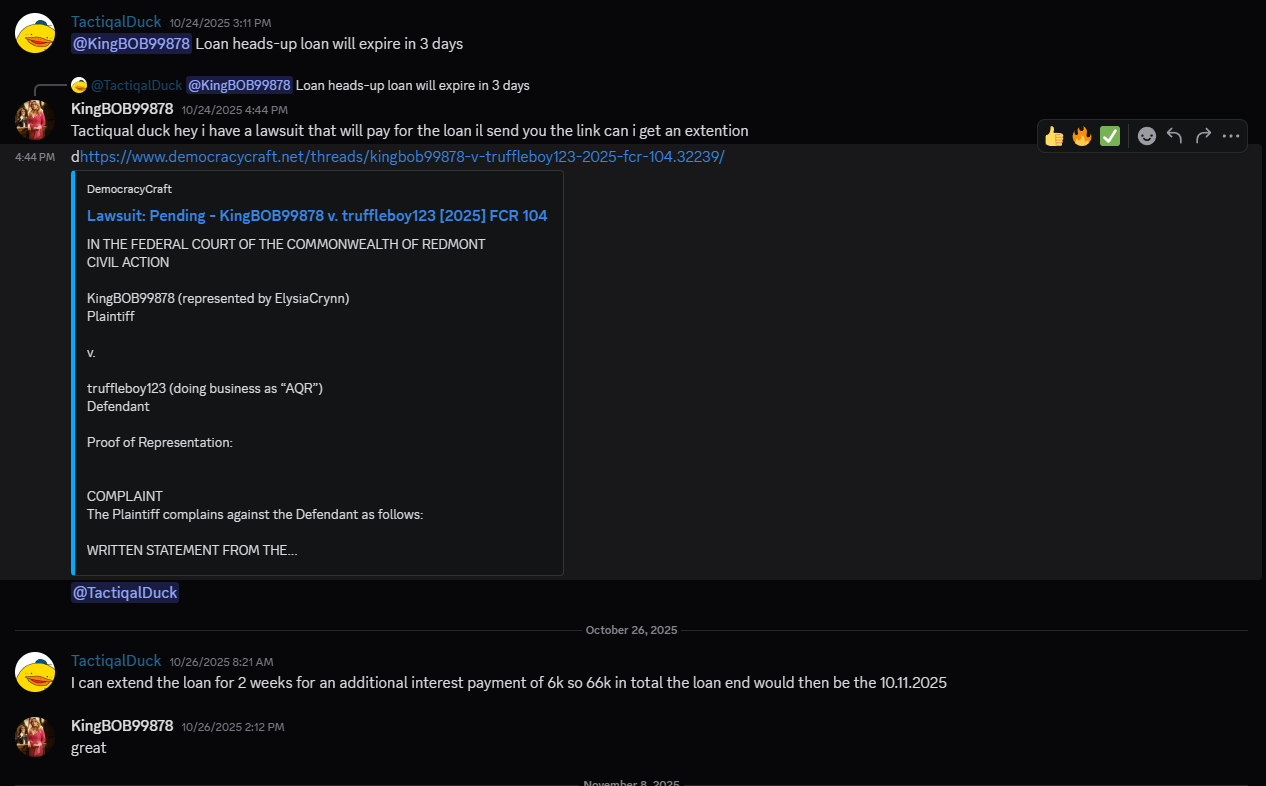Image resolution: width=1266 pixels, height=786 pixels.
Task: Click the tiny duck avatar in the reply preview
Action: pos(79,85)
